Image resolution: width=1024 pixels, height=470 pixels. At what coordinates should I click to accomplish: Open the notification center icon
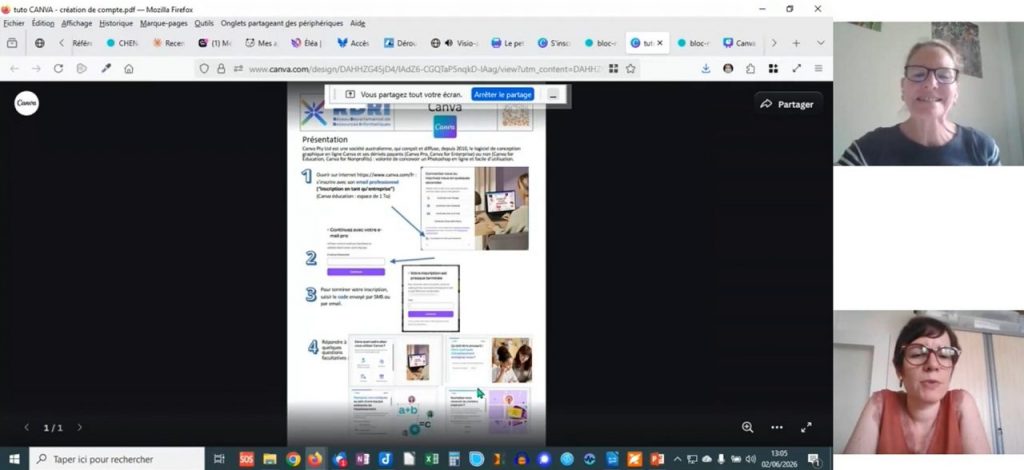tap(814, 460)
